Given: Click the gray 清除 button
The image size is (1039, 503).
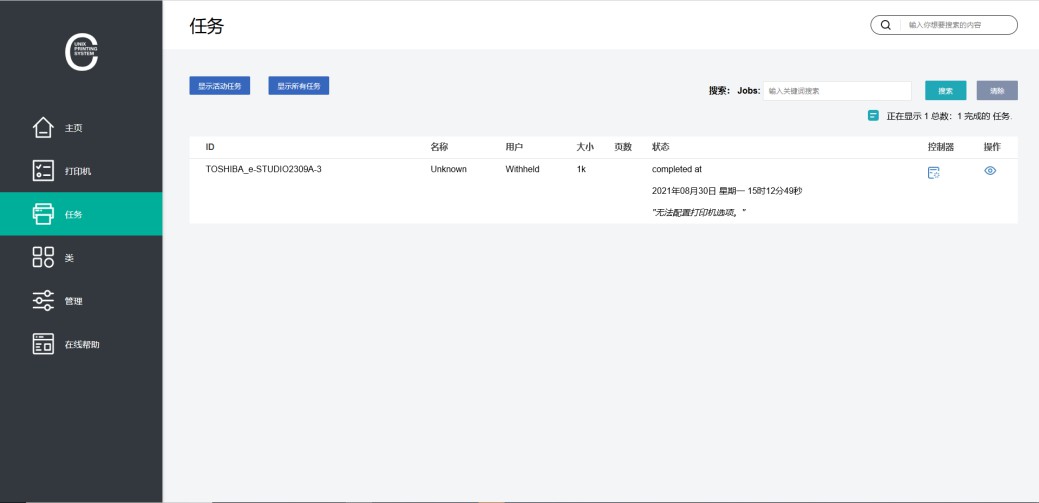Looking at the screenshot, I should coord(997,91).
